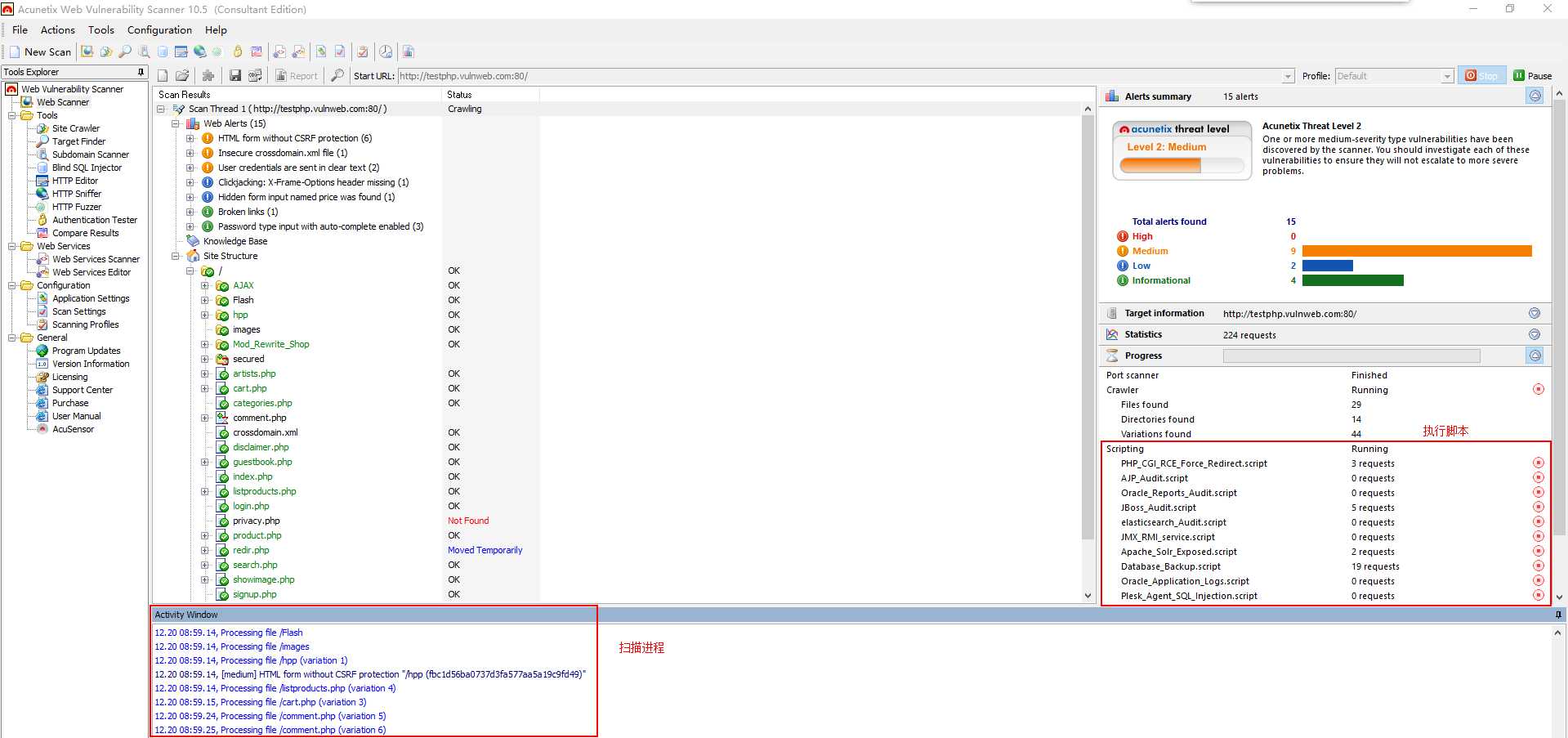Click the magnifier icon before Start URL
The image size is (1568, 738).
coord(337,76)
